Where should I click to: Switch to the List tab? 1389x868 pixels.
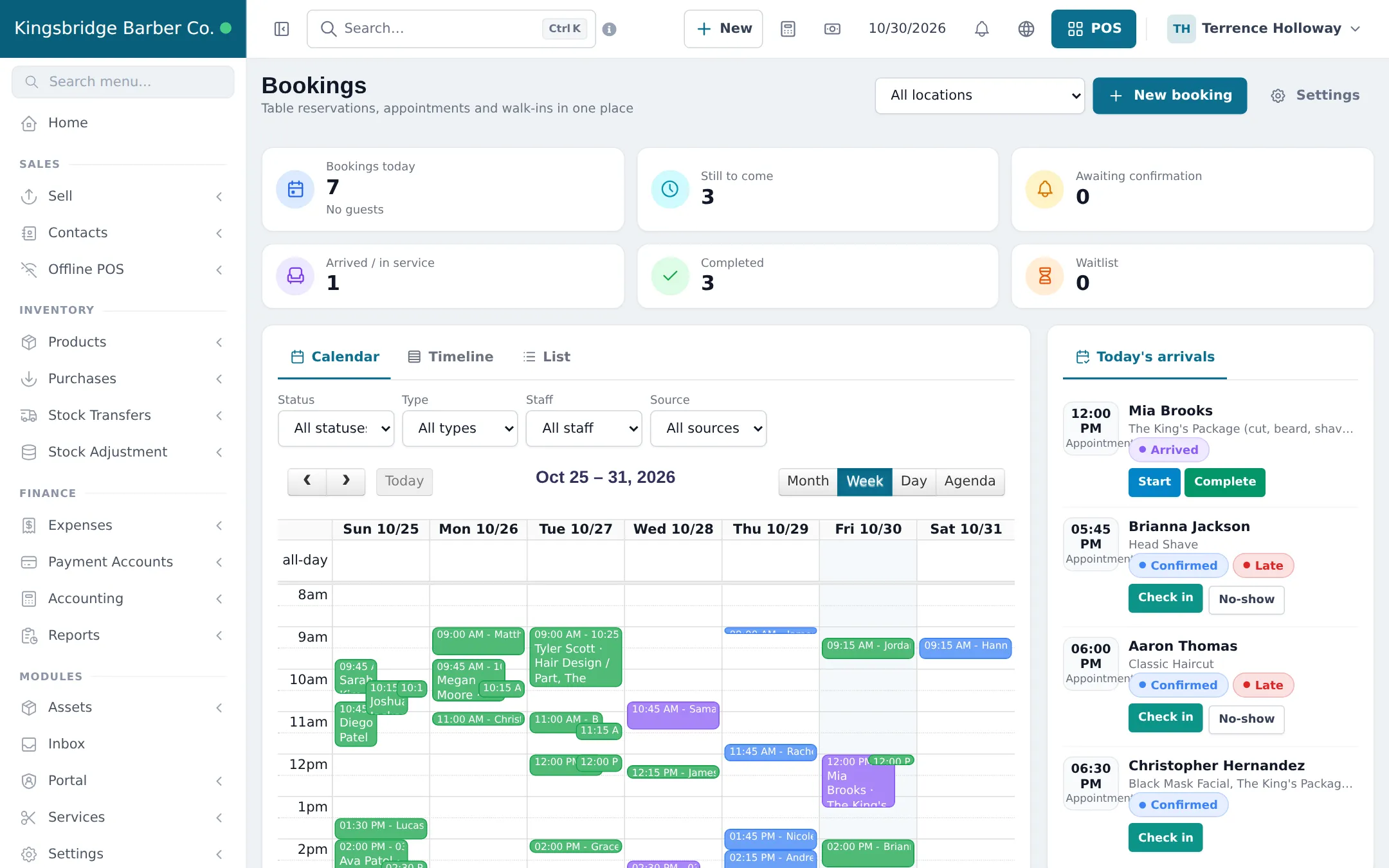tap(547, 357)
